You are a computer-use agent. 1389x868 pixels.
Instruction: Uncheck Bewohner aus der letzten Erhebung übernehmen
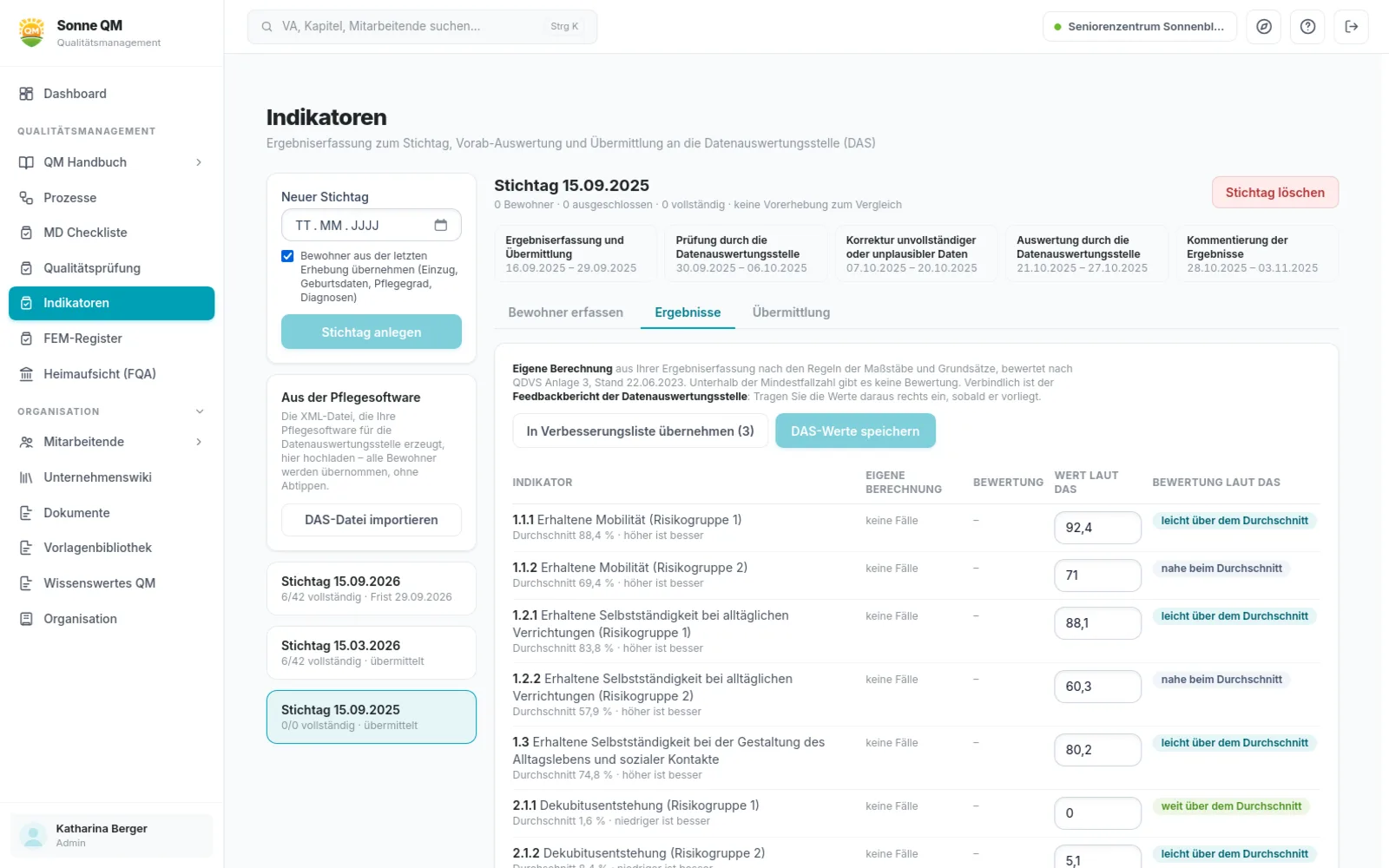click(x=287, y=256)
